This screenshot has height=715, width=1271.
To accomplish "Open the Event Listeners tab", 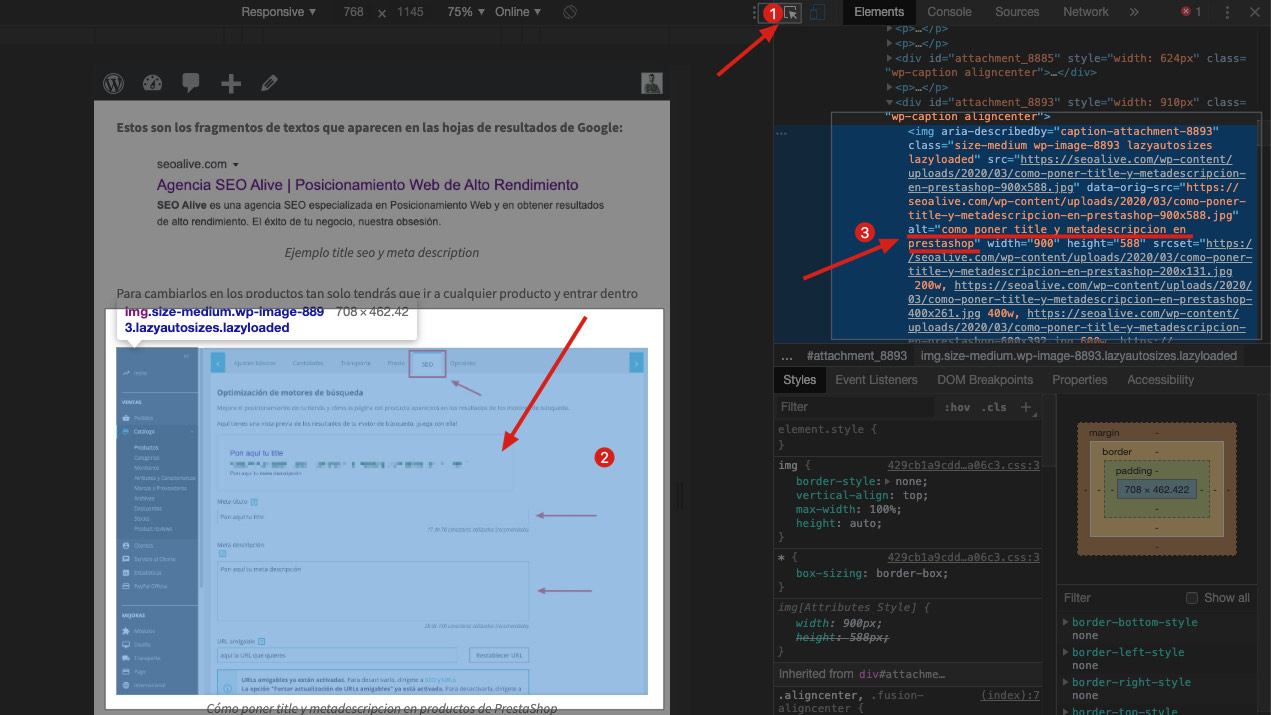I will tap(876, 379).
